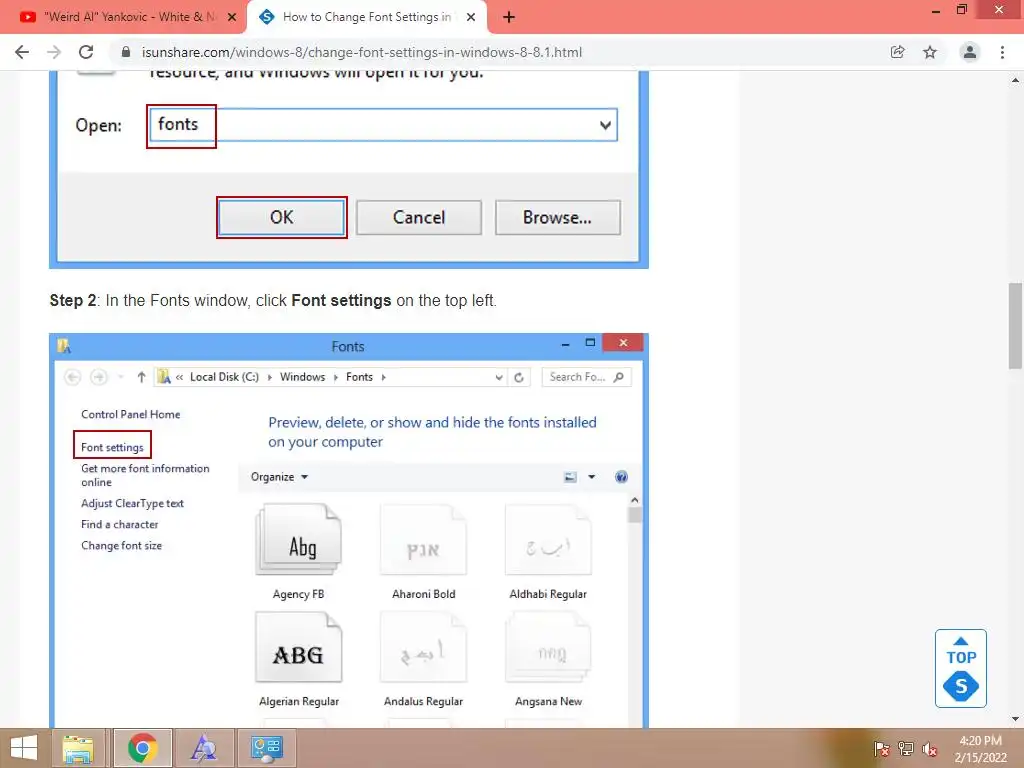The height and width of the screenshot is (768, 1024).
Task: Click the Search Fonts box
Action: [x=586, y=377]
